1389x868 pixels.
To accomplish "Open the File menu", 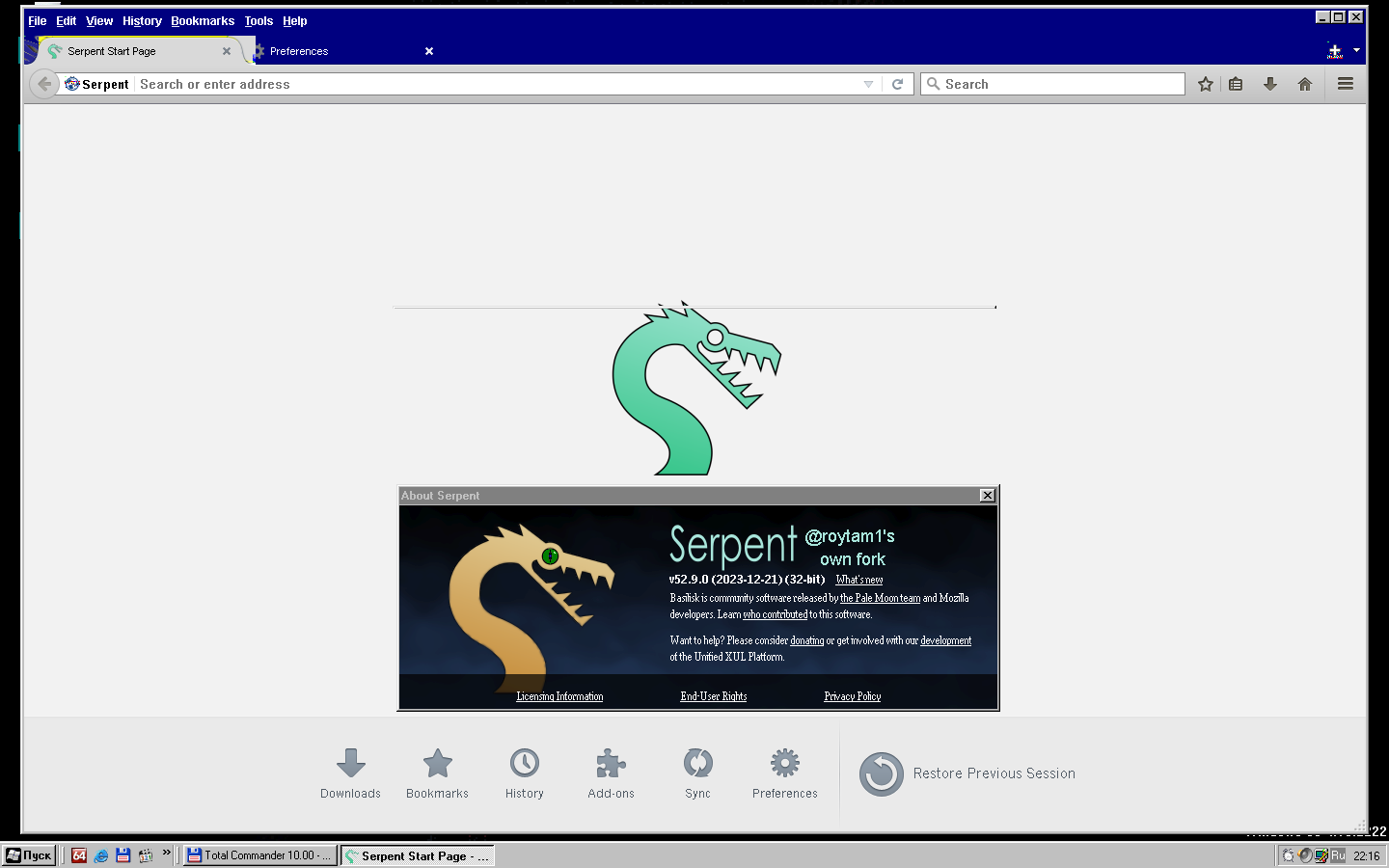I will point(38,20).
